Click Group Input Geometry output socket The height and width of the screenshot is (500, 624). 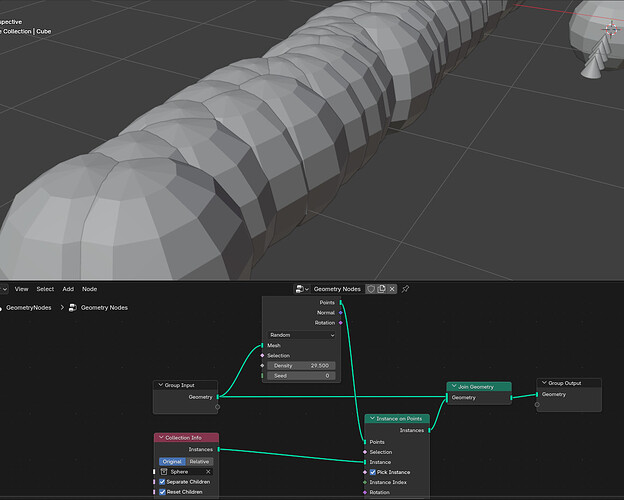tap(218, 397)
